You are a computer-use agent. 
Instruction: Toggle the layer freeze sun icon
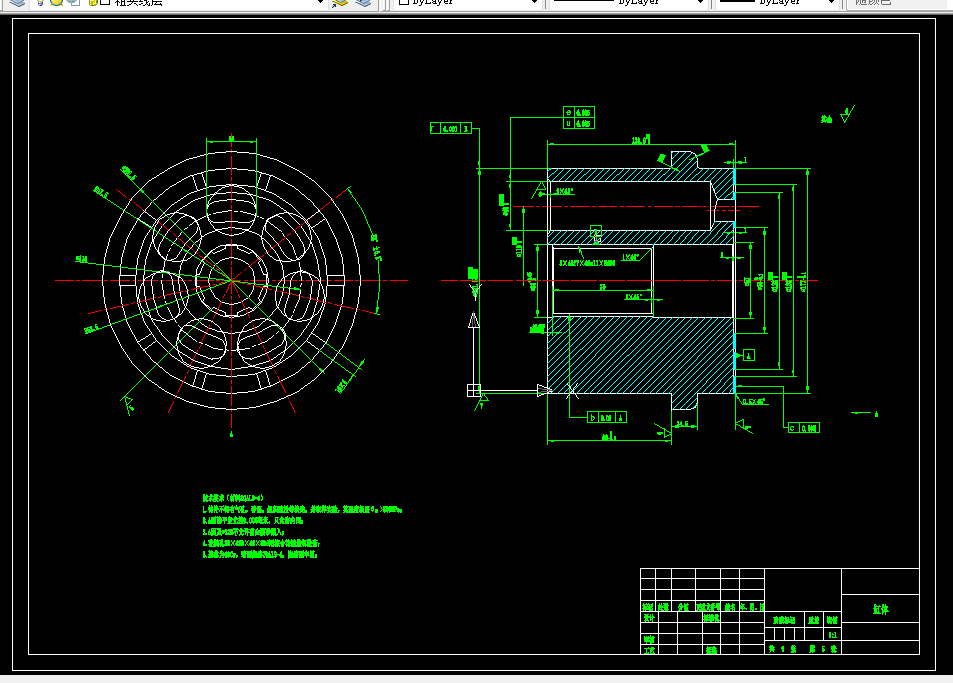(57, 2)
